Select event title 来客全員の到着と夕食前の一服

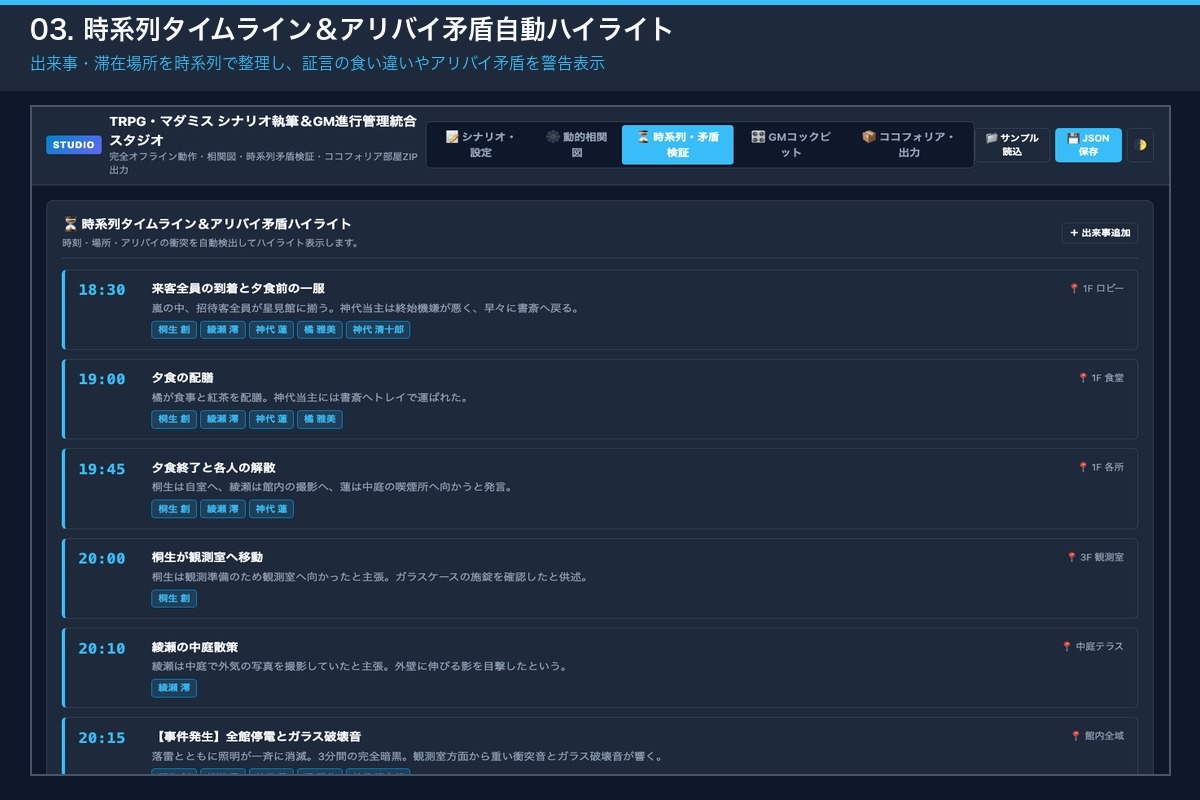click(x=238, y=288)
